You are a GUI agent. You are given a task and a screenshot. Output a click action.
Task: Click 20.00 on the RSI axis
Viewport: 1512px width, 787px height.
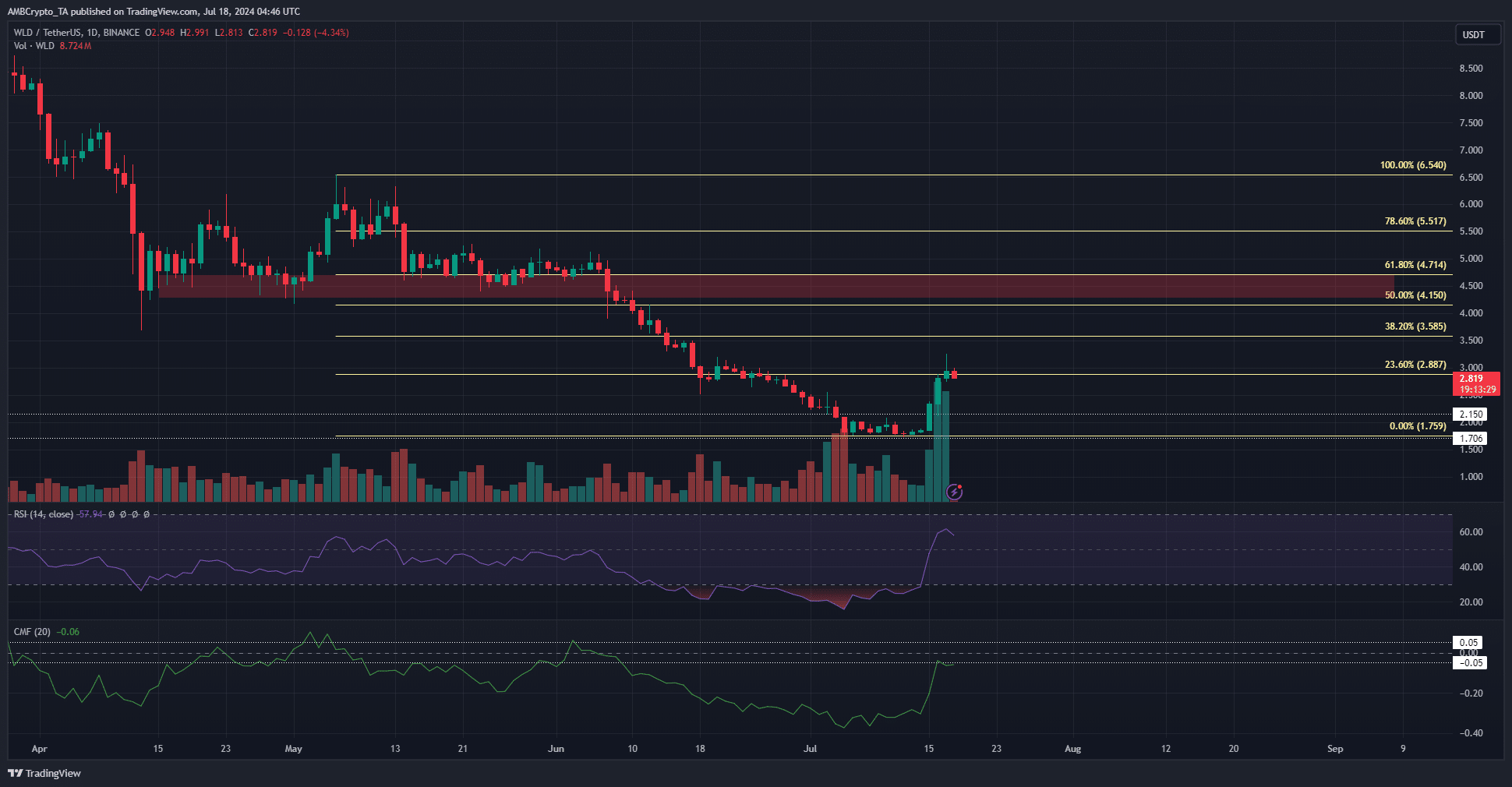click(x=1471, y=602)
